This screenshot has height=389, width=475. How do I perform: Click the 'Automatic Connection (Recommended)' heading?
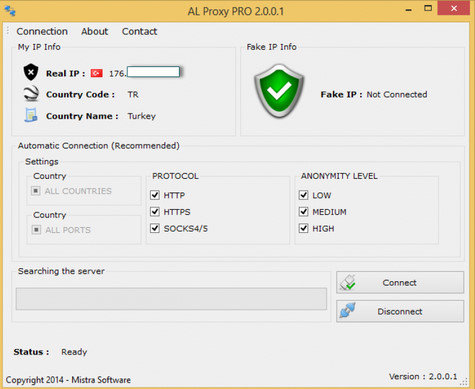pyautogui.click(x=99, y=146)
